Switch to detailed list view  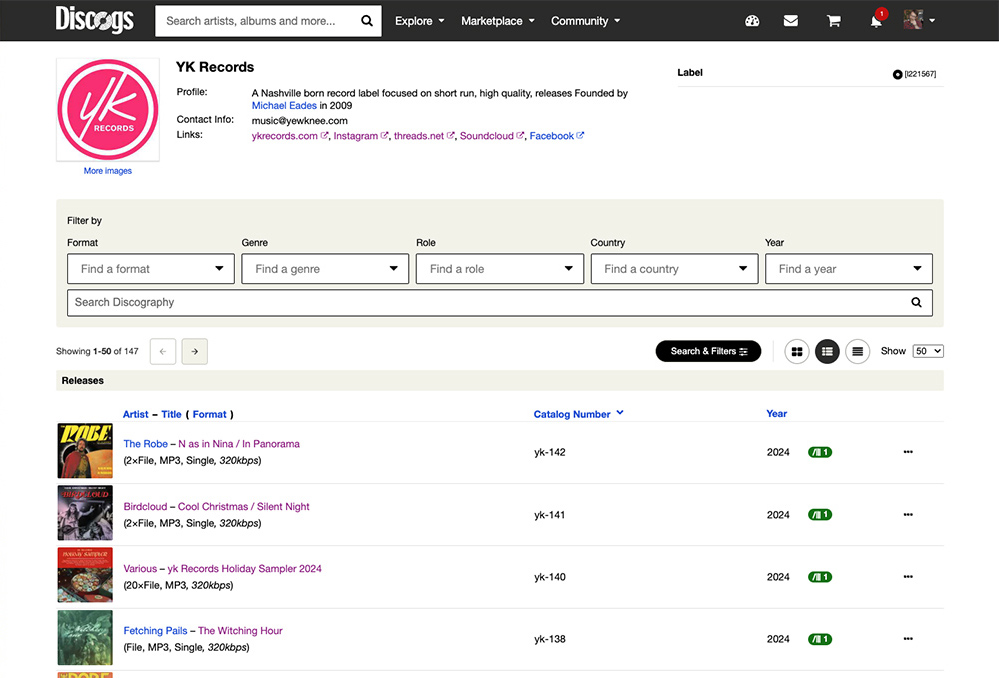pos(827,351)
